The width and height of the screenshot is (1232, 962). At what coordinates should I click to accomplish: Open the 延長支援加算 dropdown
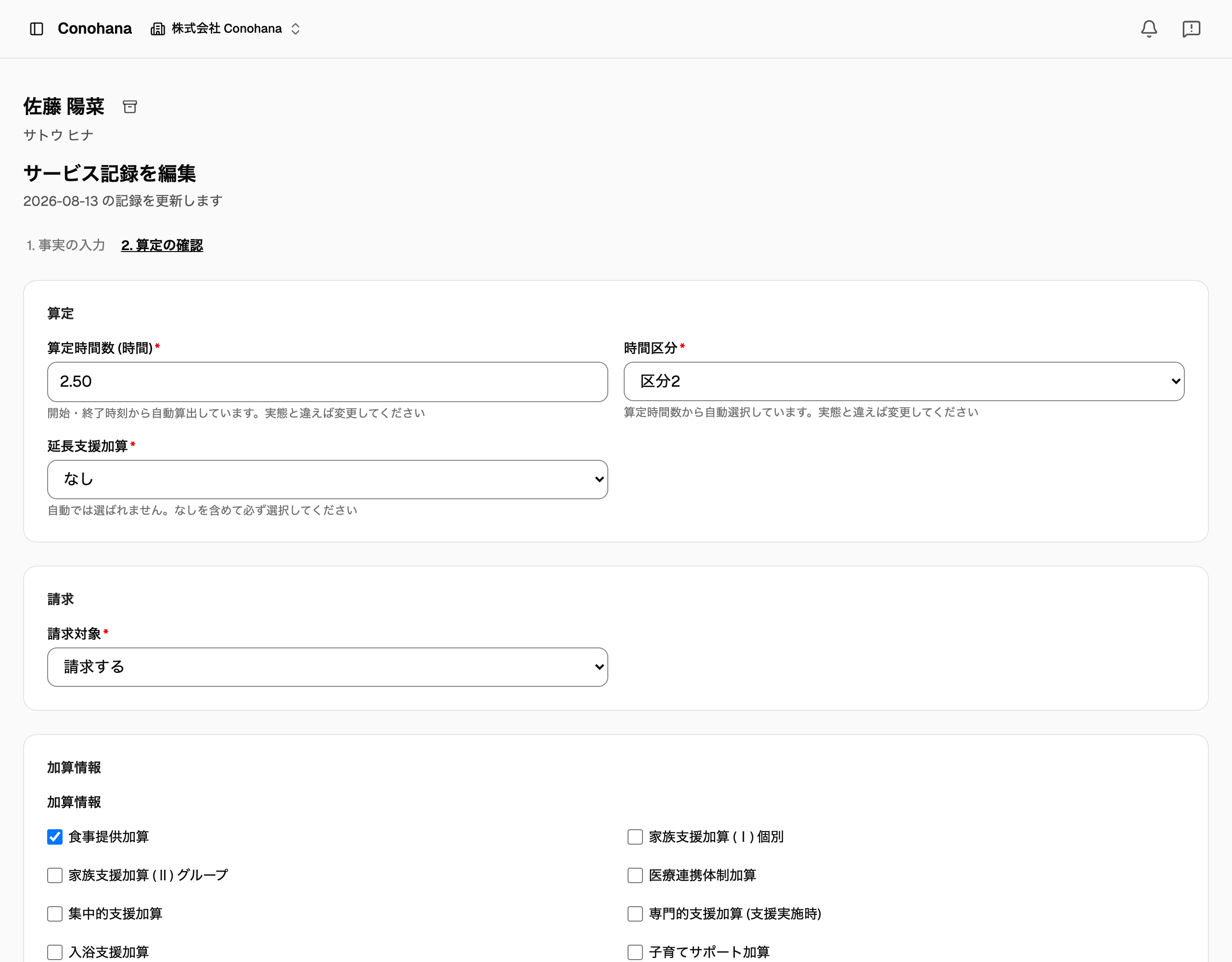pyautogui.click(x=327, y=479)
